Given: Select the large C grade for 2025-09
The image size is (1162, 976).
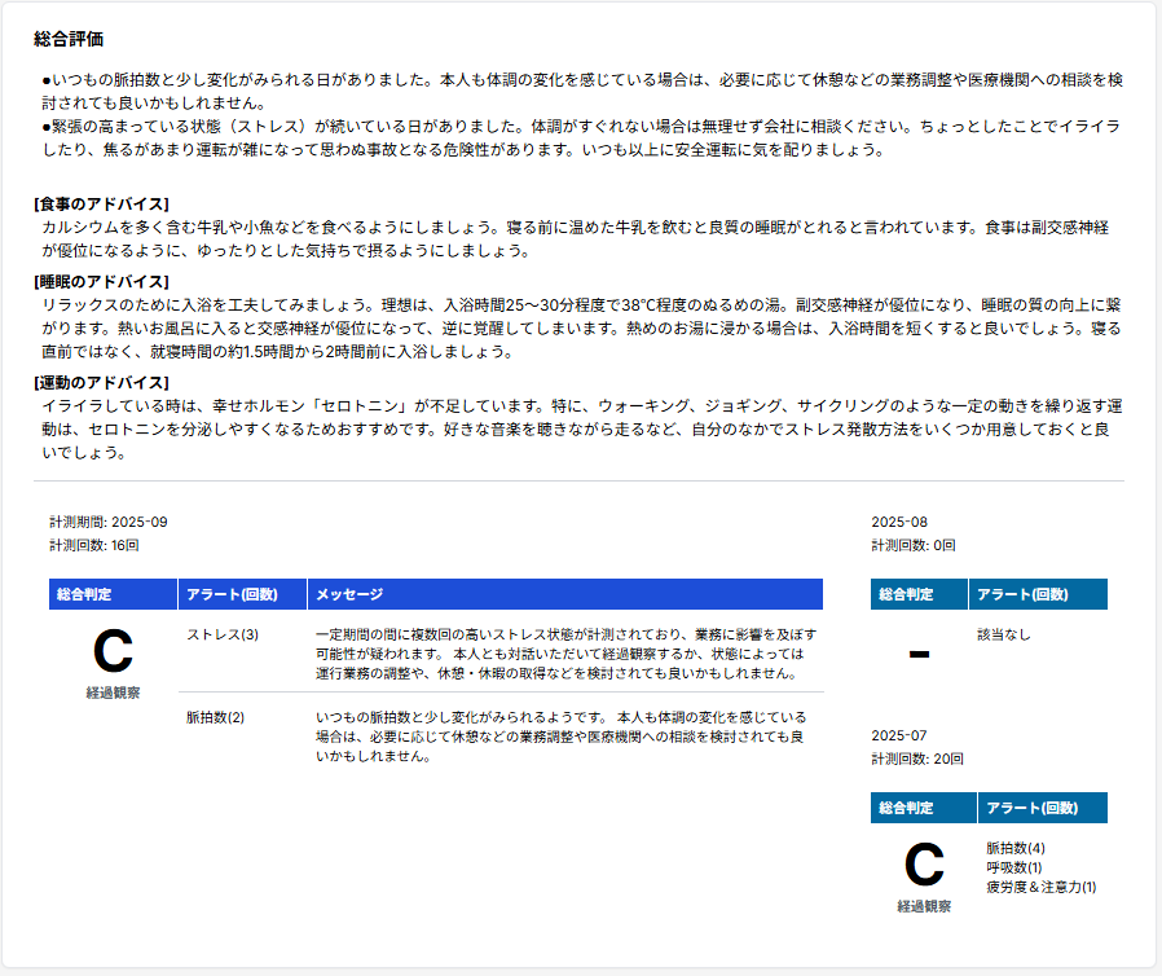Looking at the screenshot, I should [113, 651].
